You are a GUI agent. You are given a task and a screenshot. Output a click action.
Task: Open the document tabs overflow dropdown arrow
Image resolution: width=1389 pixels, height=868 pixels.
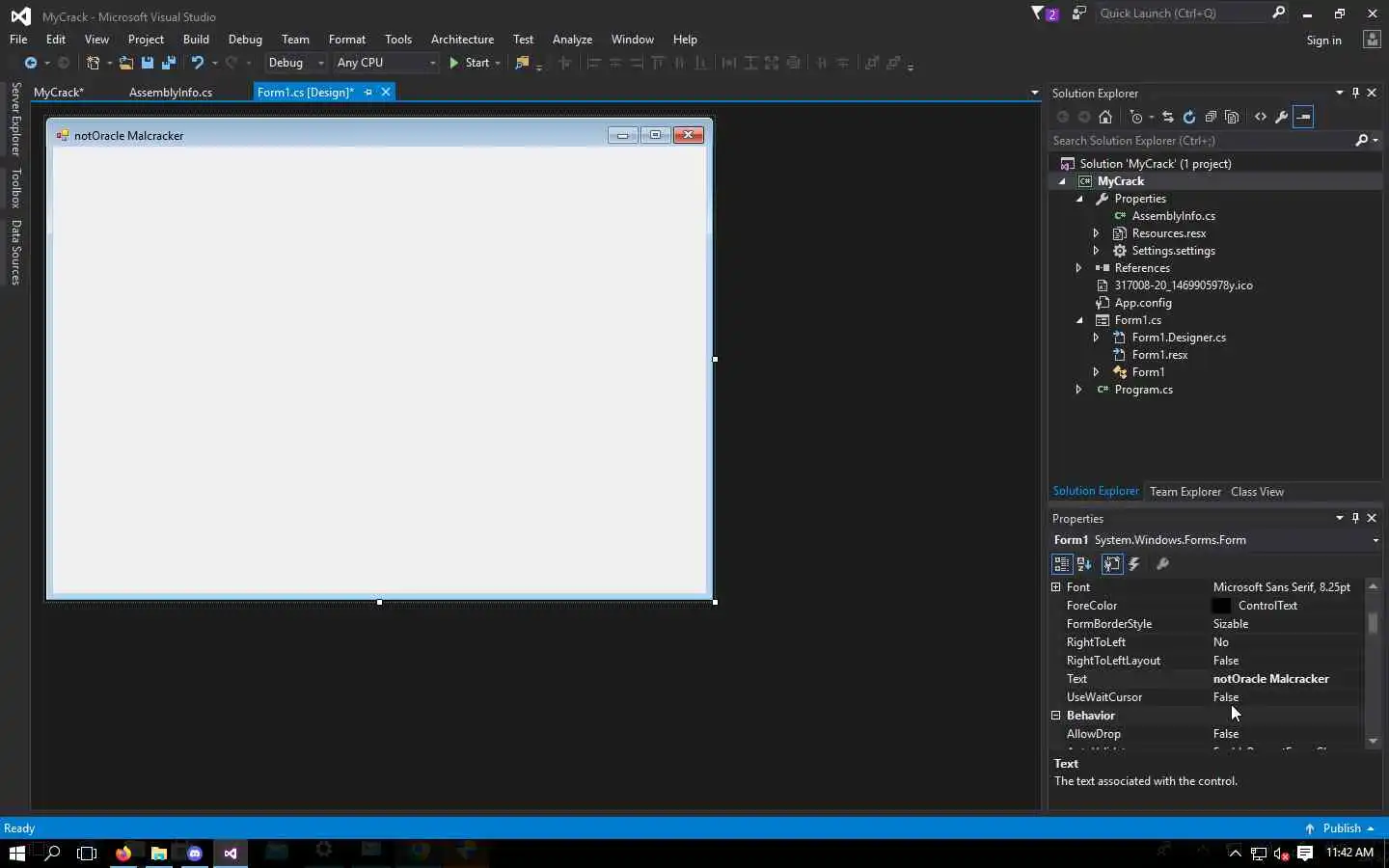1034,93
